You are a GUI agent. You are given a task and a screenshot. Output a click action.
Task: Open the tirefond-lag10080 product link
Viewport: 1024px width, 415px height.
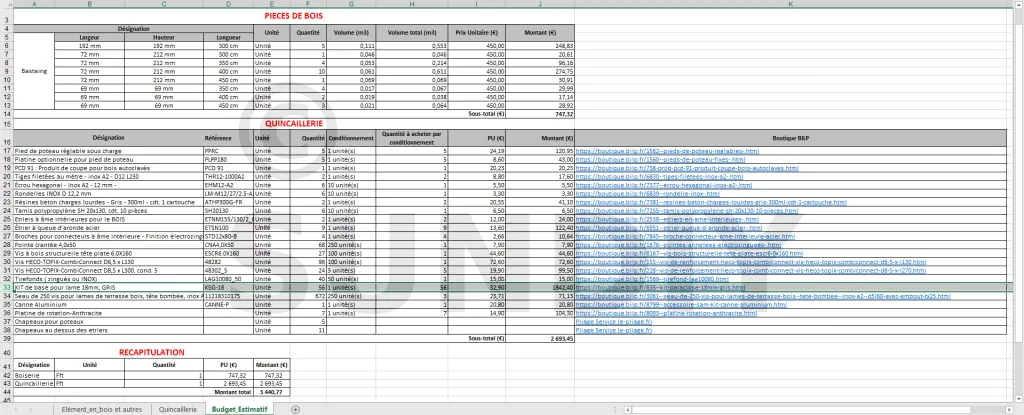point(638,277)
